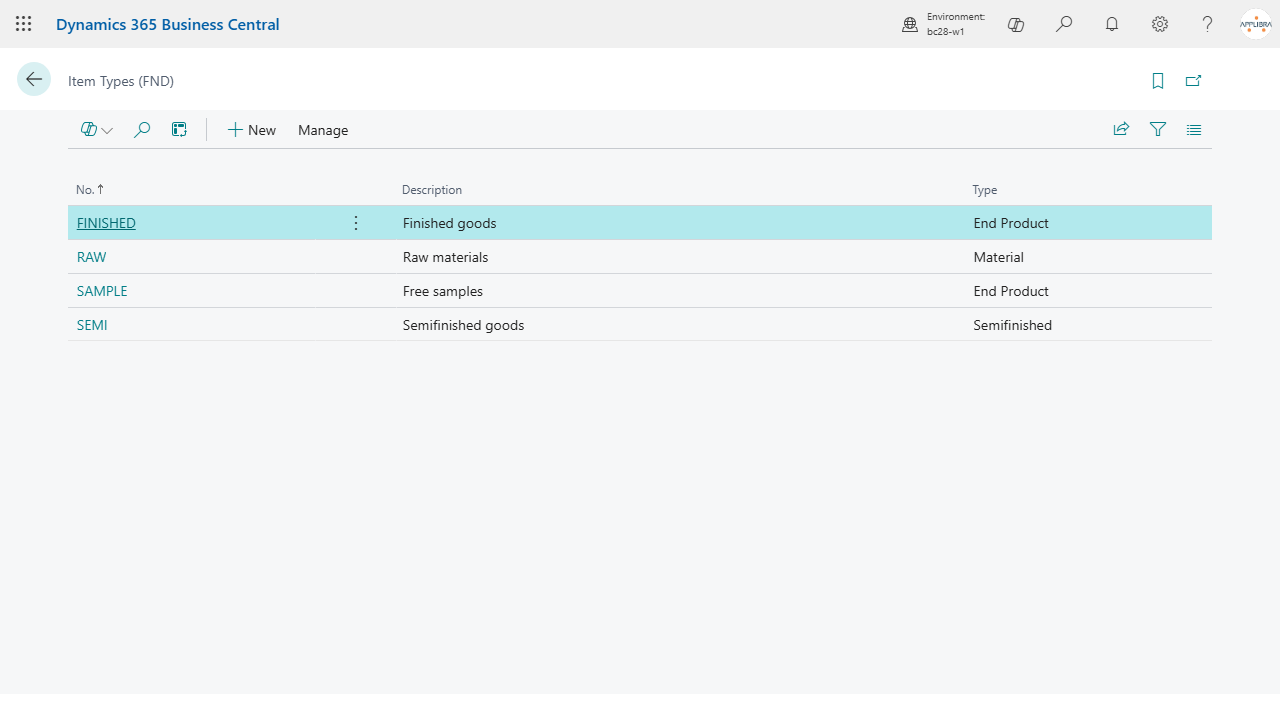
Task: Click New to add an item type
Action: click(x=252, y=130)
